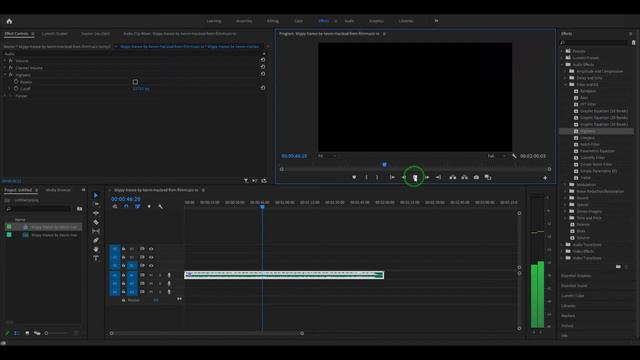This screenshot has width=640, height=360.
Task: Switch to the Editing workspace
Action: coord(273,21)
